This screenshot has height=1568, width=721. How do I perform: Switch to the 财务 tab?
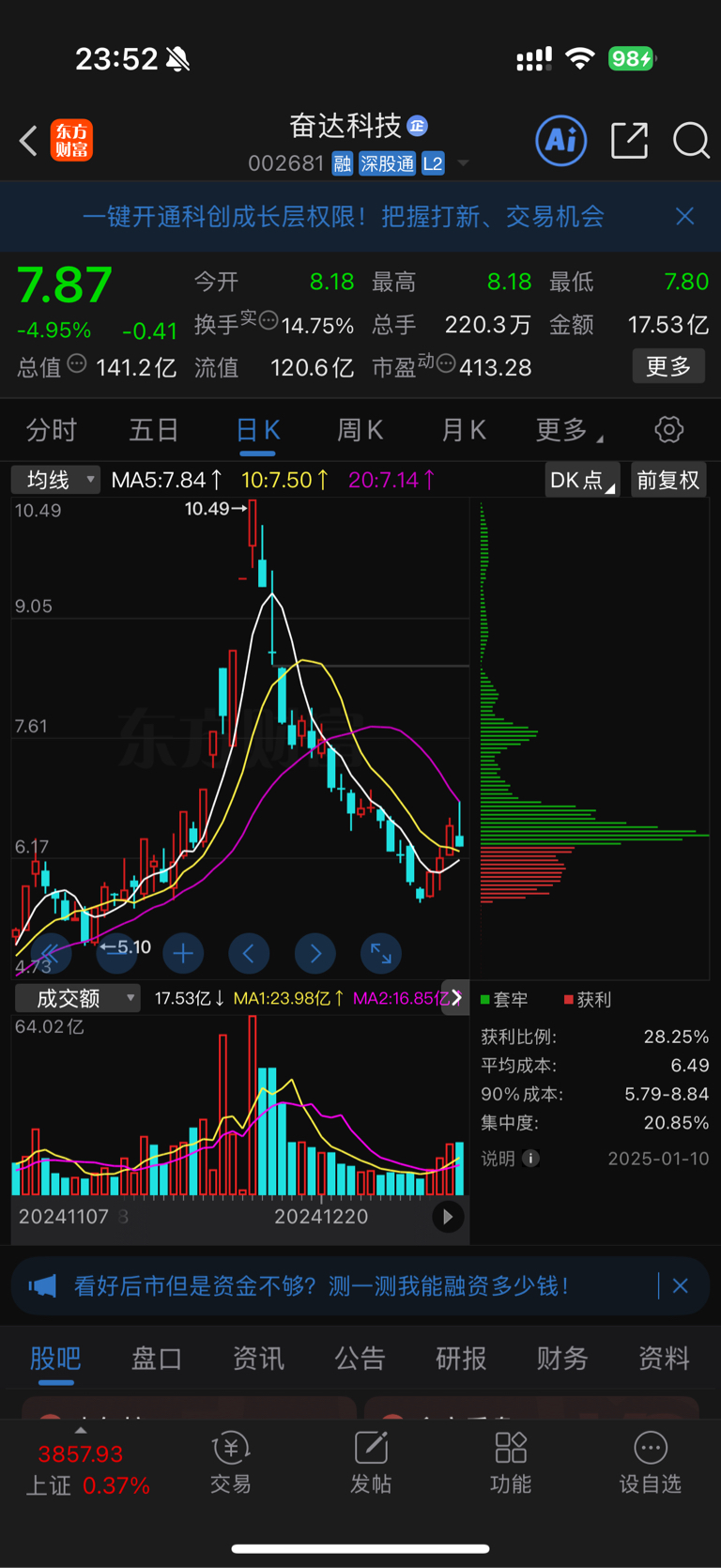[x=562, y=1359]
